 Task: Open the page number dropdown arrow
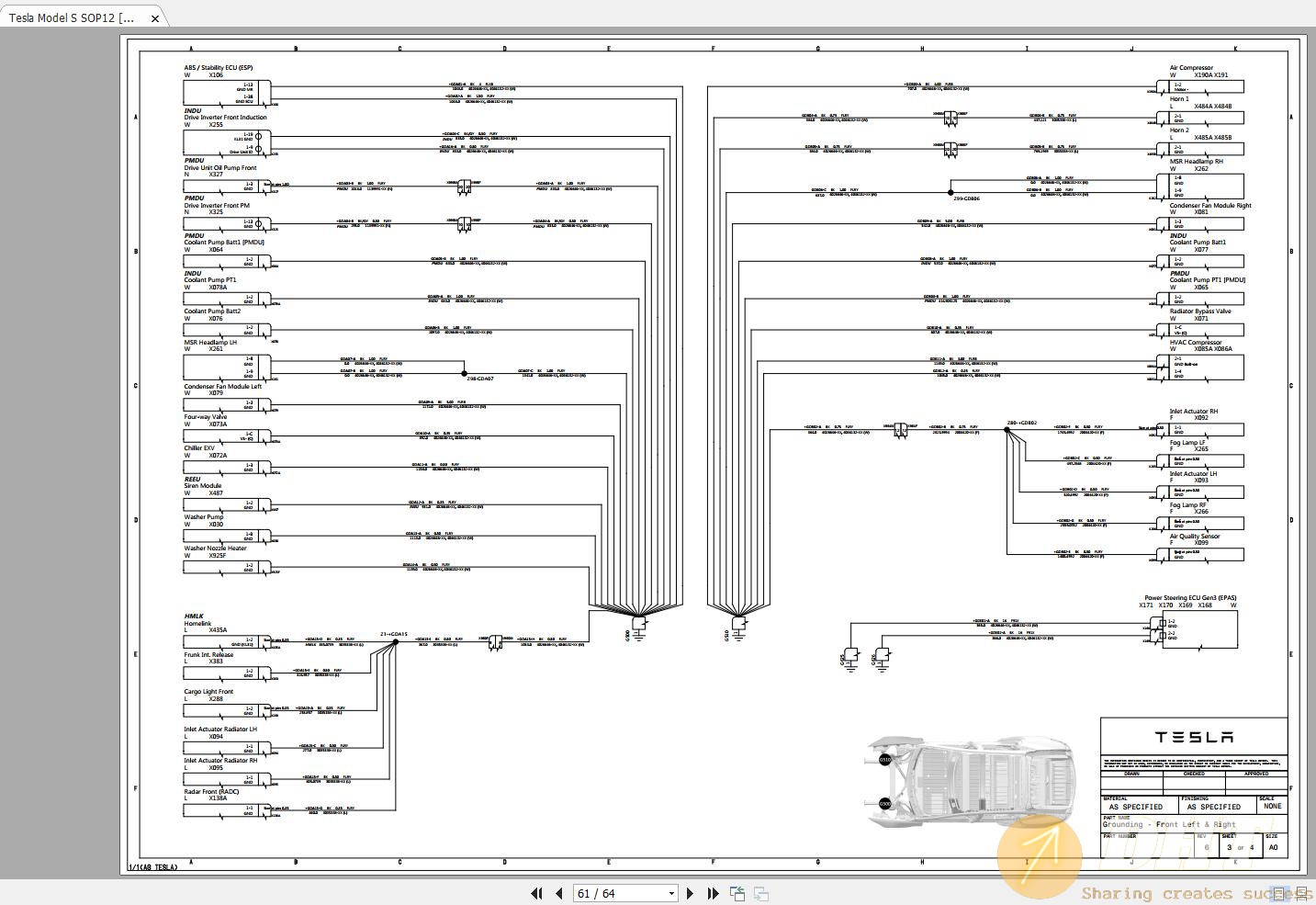(x=671, y=893)
